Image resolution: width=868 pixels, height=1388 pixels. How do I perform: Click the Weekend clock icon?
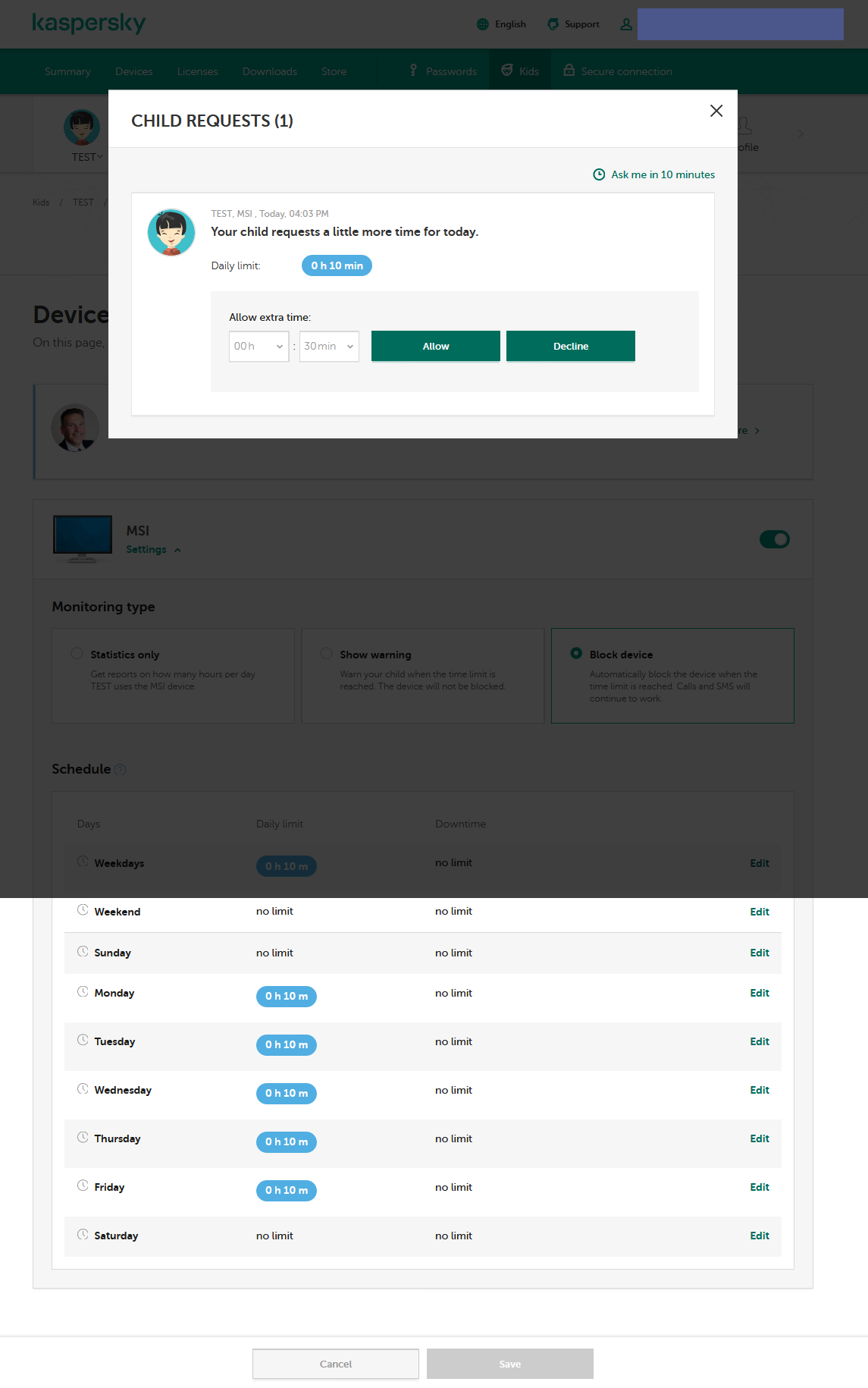pyautogui.click(x=83, y=910)
